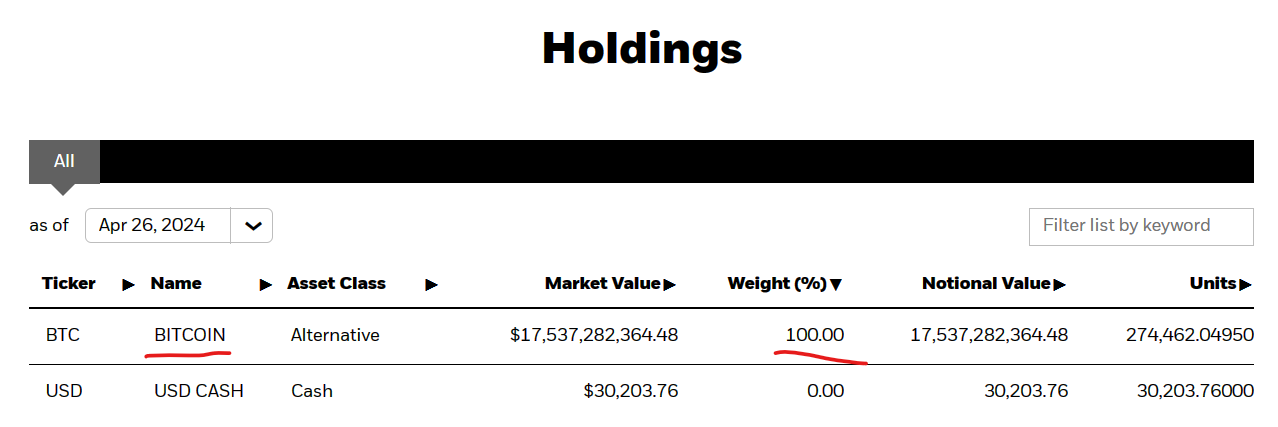The image size is (1278, 427).
Task: Click the sort arrow beside Name
Action: tap(266, 285)
